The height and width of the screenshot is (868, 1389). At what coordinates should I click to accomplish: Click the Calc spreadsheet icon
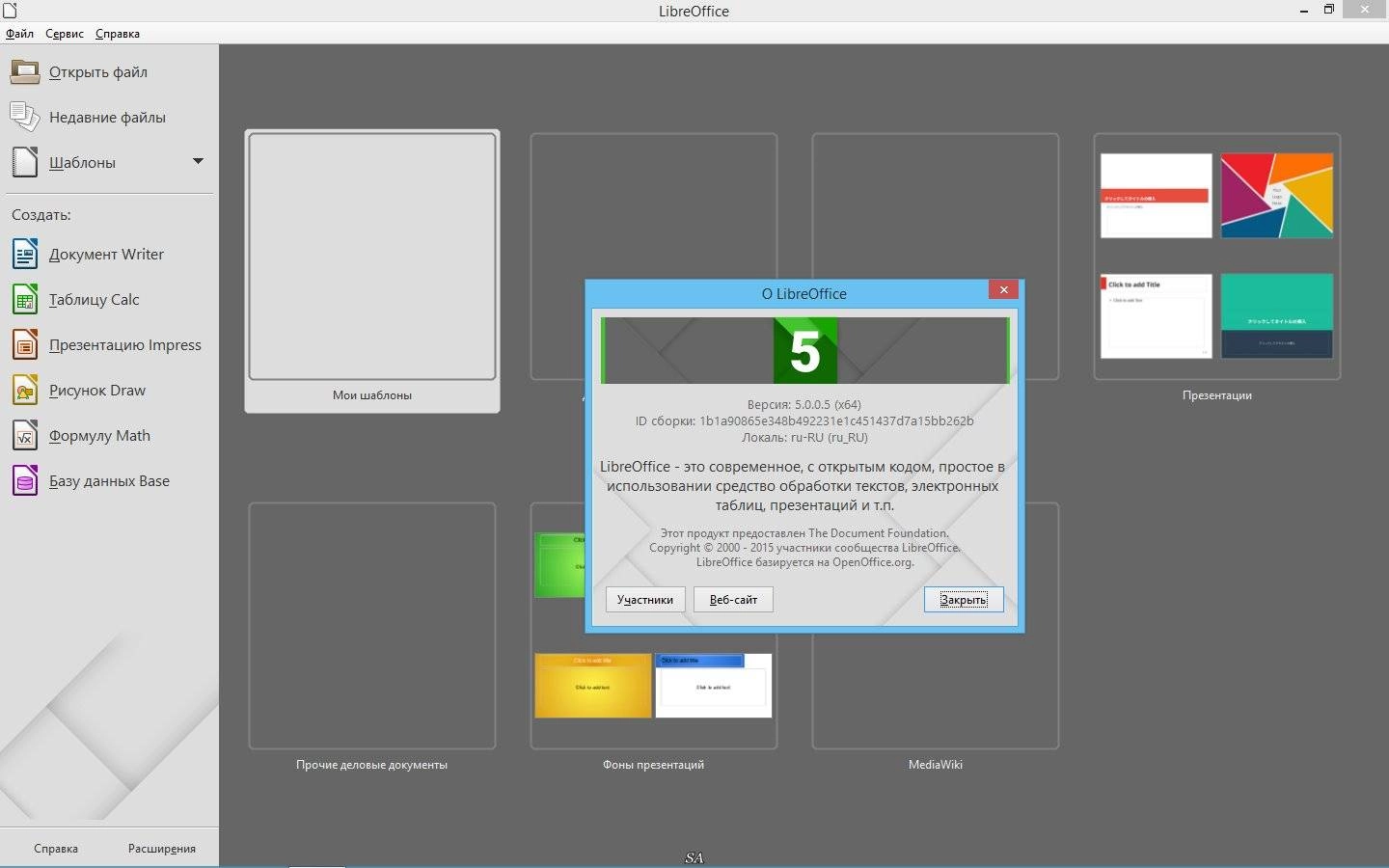click(25, 300)
